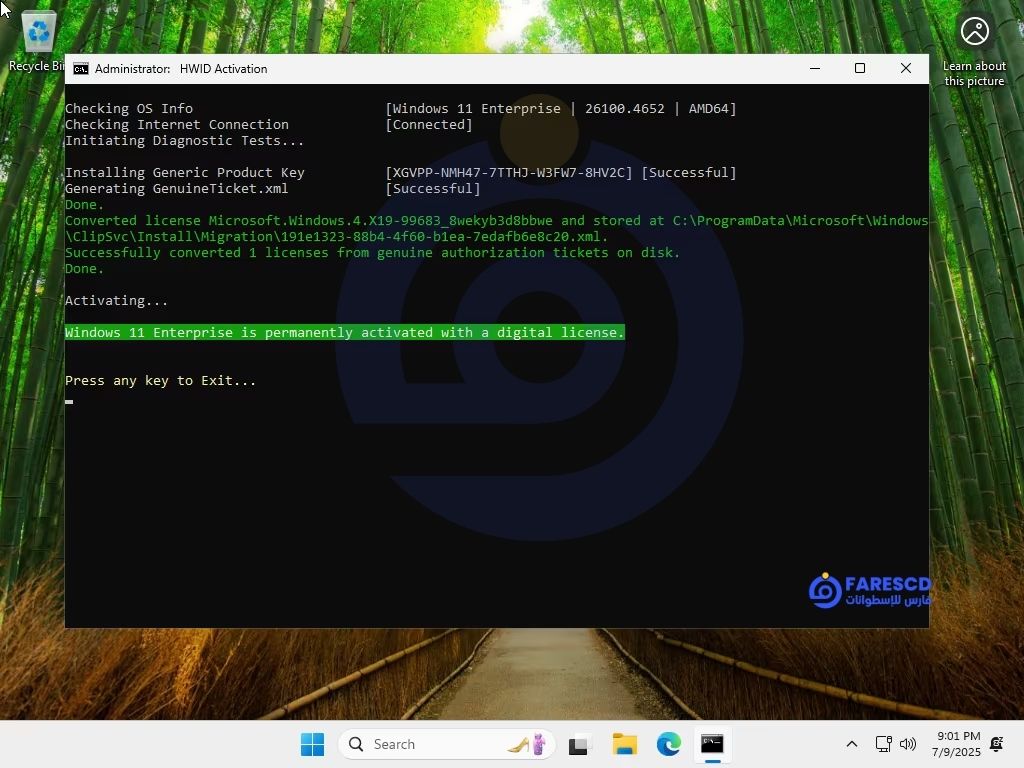The width and height of the screenshot is (1024, 768).
Task: Launch File Explorer from the taskbar
Action: (x=624, y=744)
